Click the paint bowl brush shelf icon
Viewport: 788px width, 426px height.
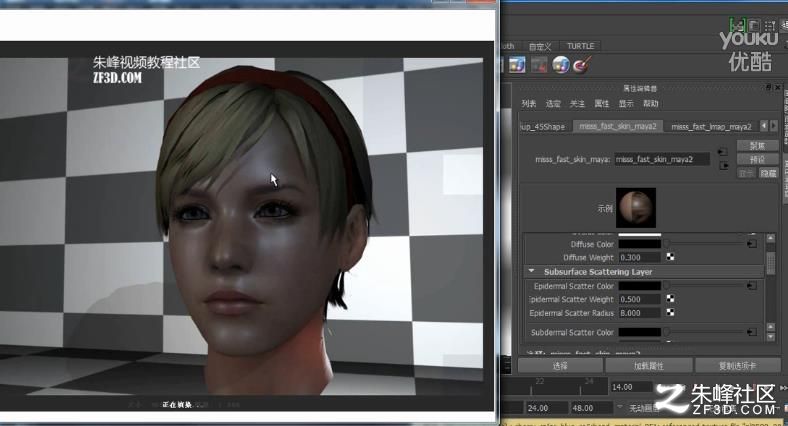582,65
